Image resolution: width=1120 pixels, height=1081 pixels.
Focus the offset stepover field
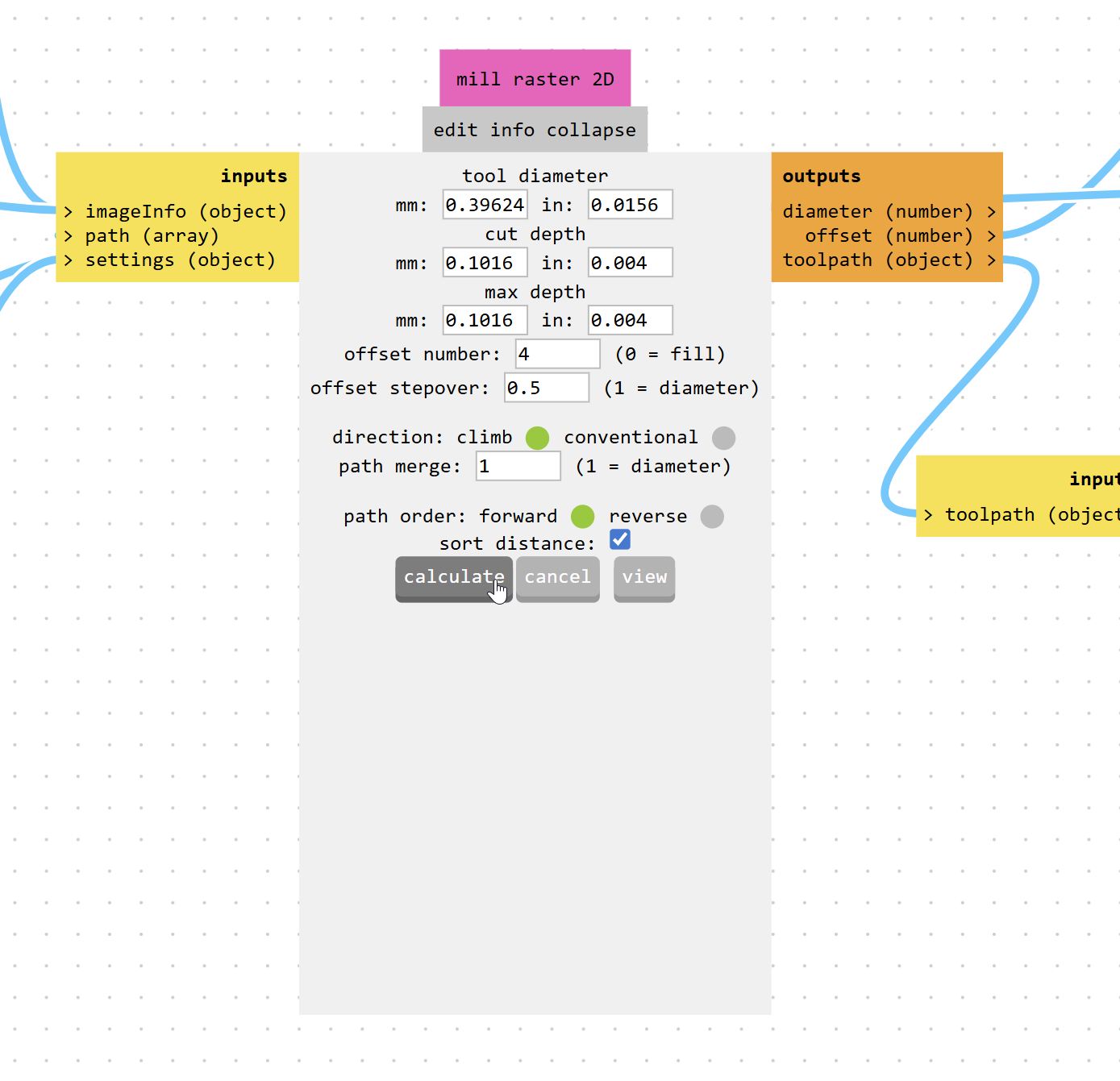[547, 388]
